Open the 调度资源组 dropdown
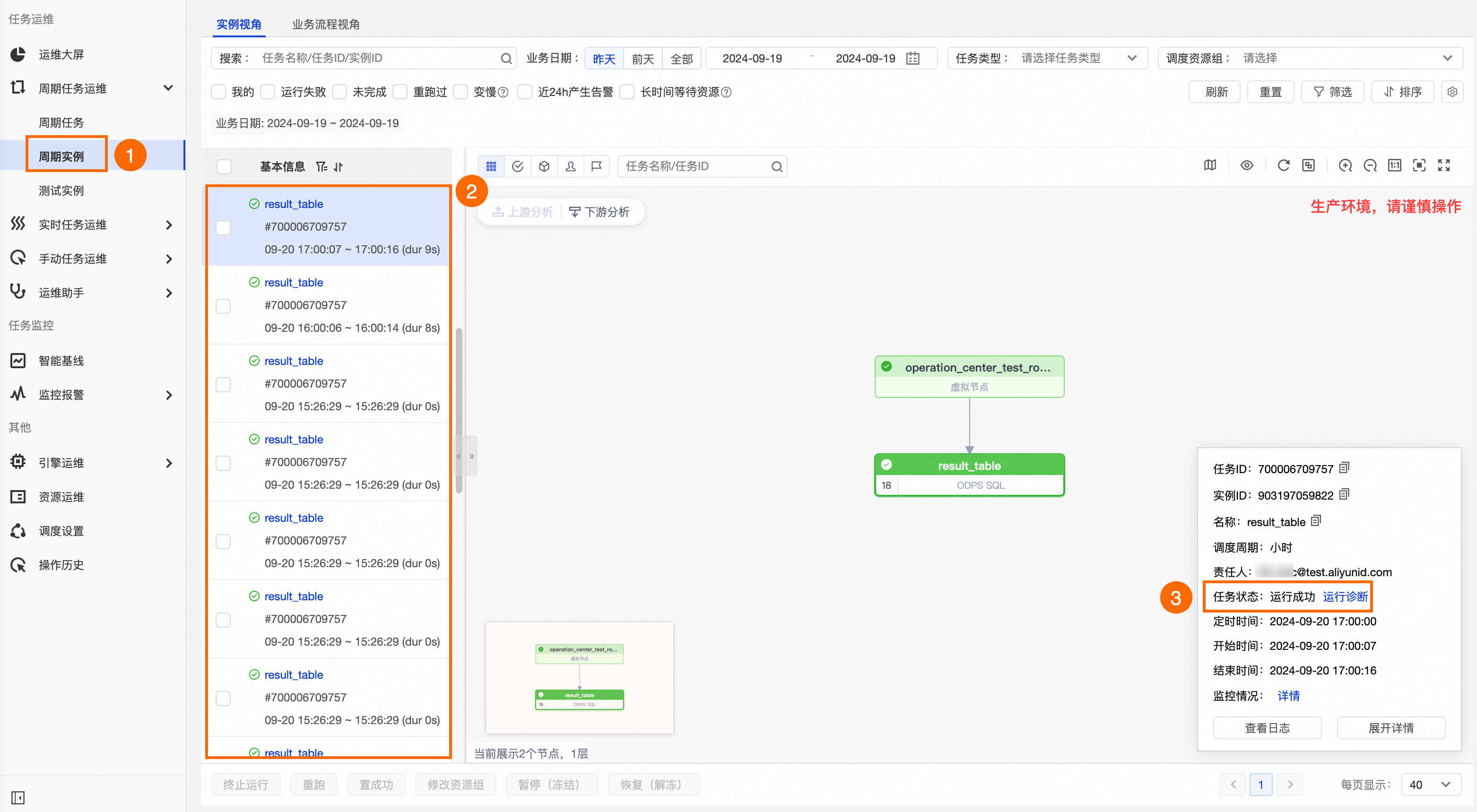 click(1310, 59)
